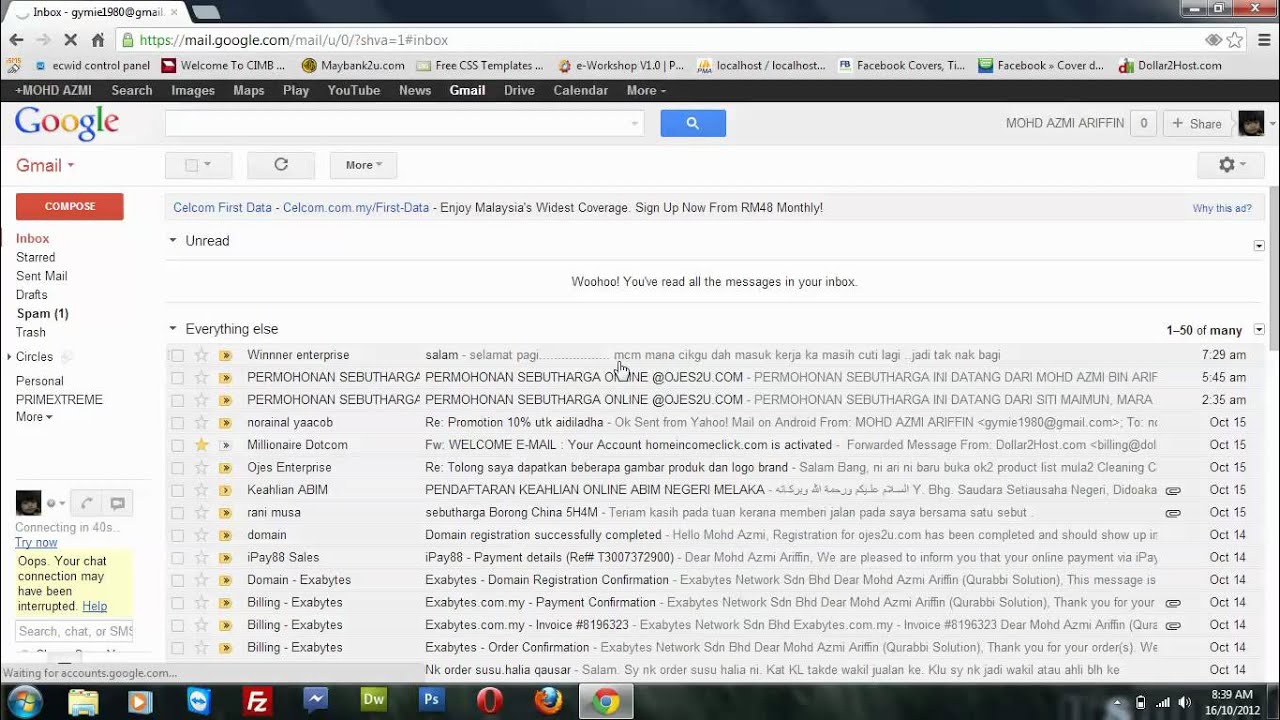Star the Winnner enterprise email
Screen dimensions: 1280x720
coord(201,355)
